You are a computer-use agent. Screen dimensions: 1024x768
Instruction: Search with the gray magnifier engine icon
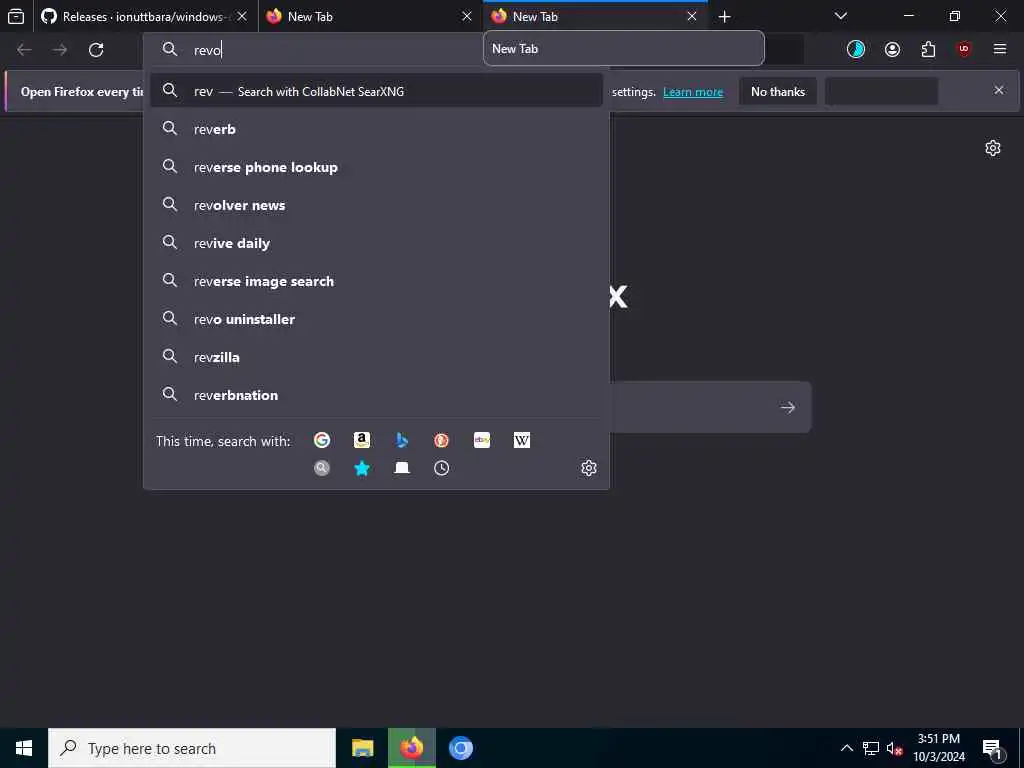pos(322,468)
